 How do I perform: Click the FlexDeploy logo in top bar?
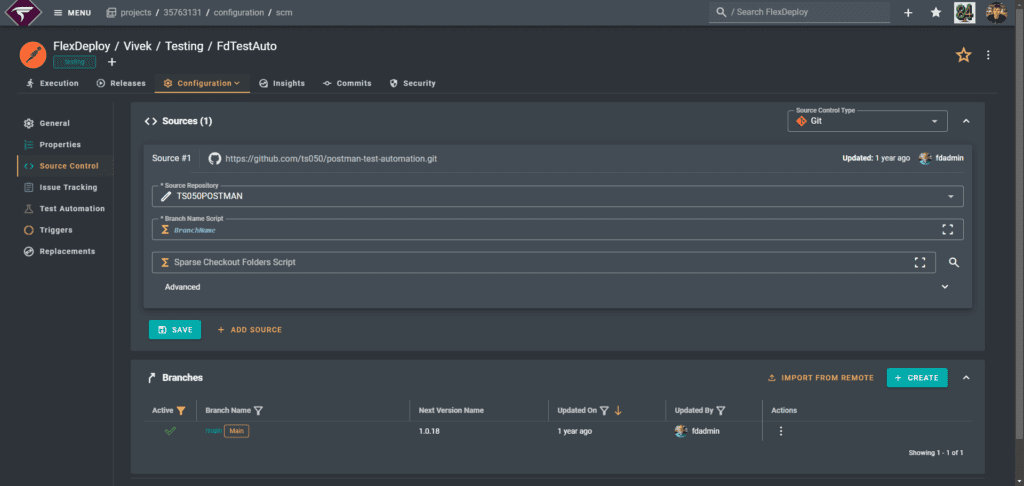pyautogui.click(x=22, y=12)
